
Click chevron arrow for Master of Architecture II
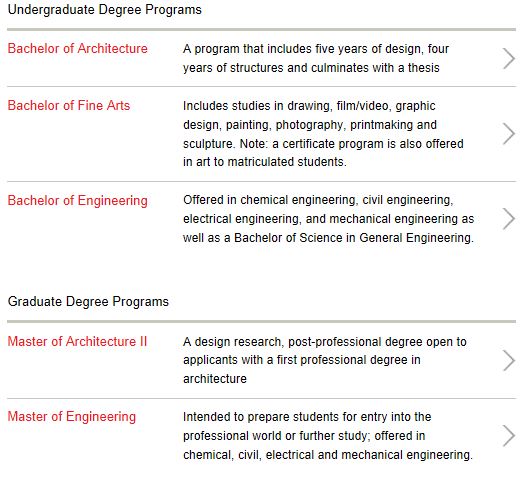509,361
